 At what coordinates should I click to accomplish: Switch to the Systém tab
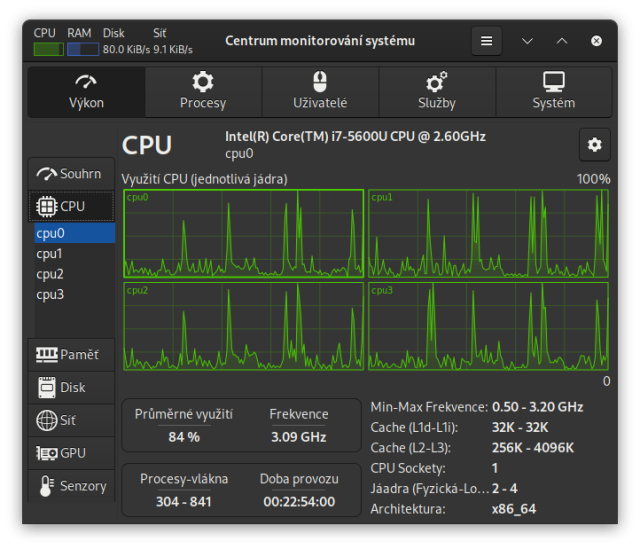[554, 92]
